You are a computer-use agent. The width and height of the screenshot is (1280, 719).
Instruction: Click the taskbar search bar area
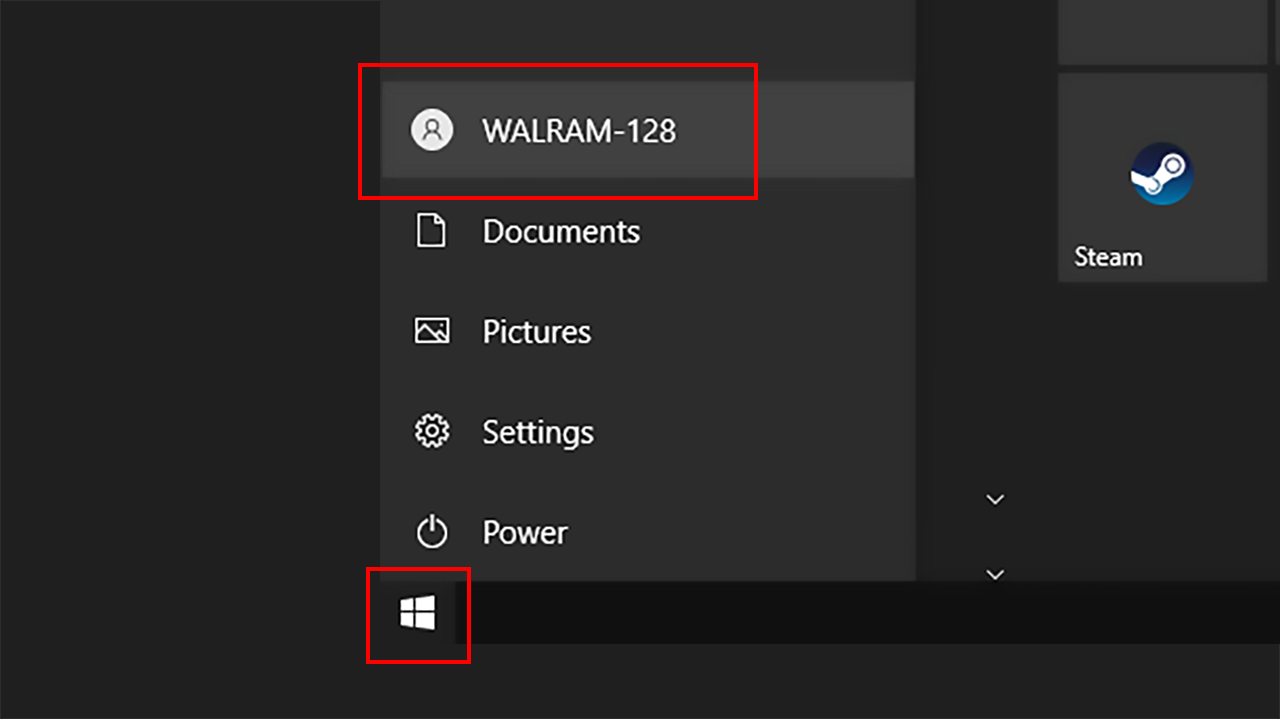[867, 613]
